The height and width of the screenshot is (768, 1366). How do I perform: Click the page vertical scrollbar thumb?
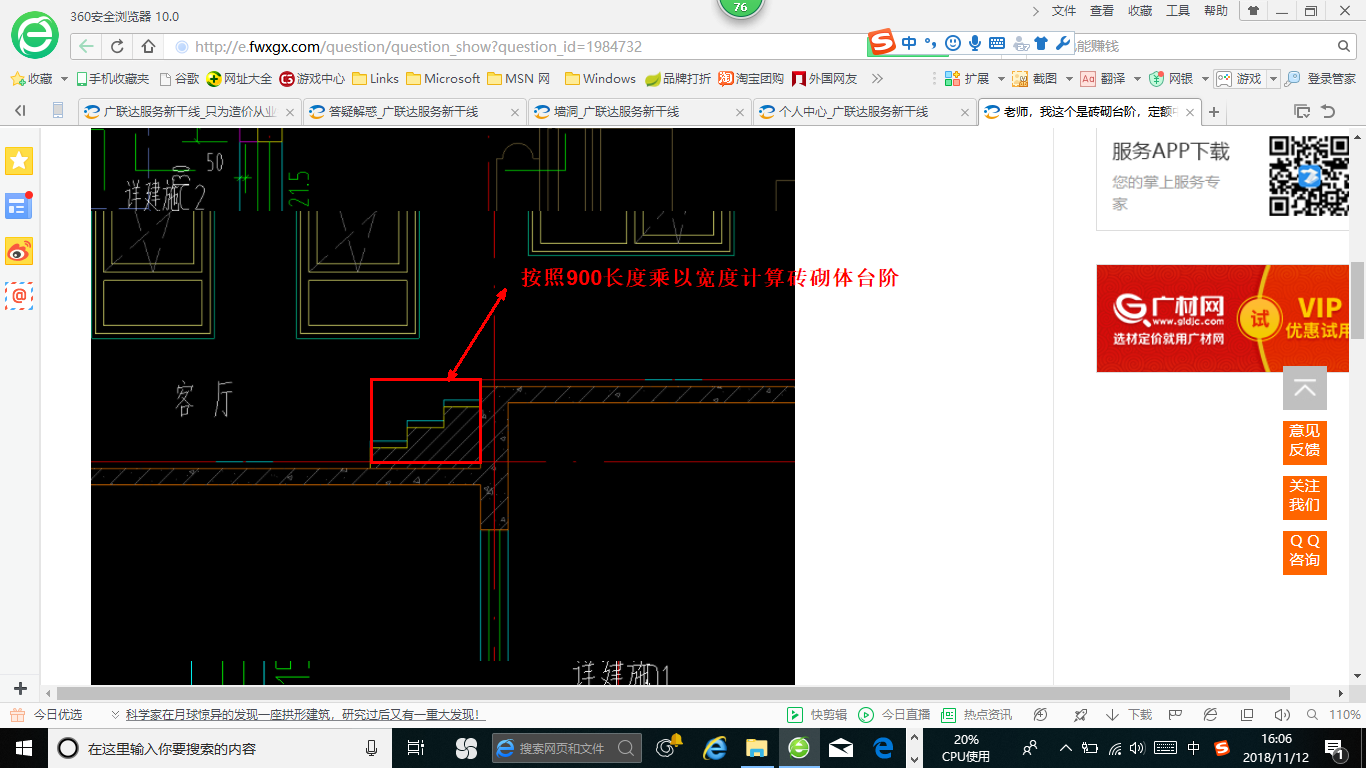tap(1357, 300)
